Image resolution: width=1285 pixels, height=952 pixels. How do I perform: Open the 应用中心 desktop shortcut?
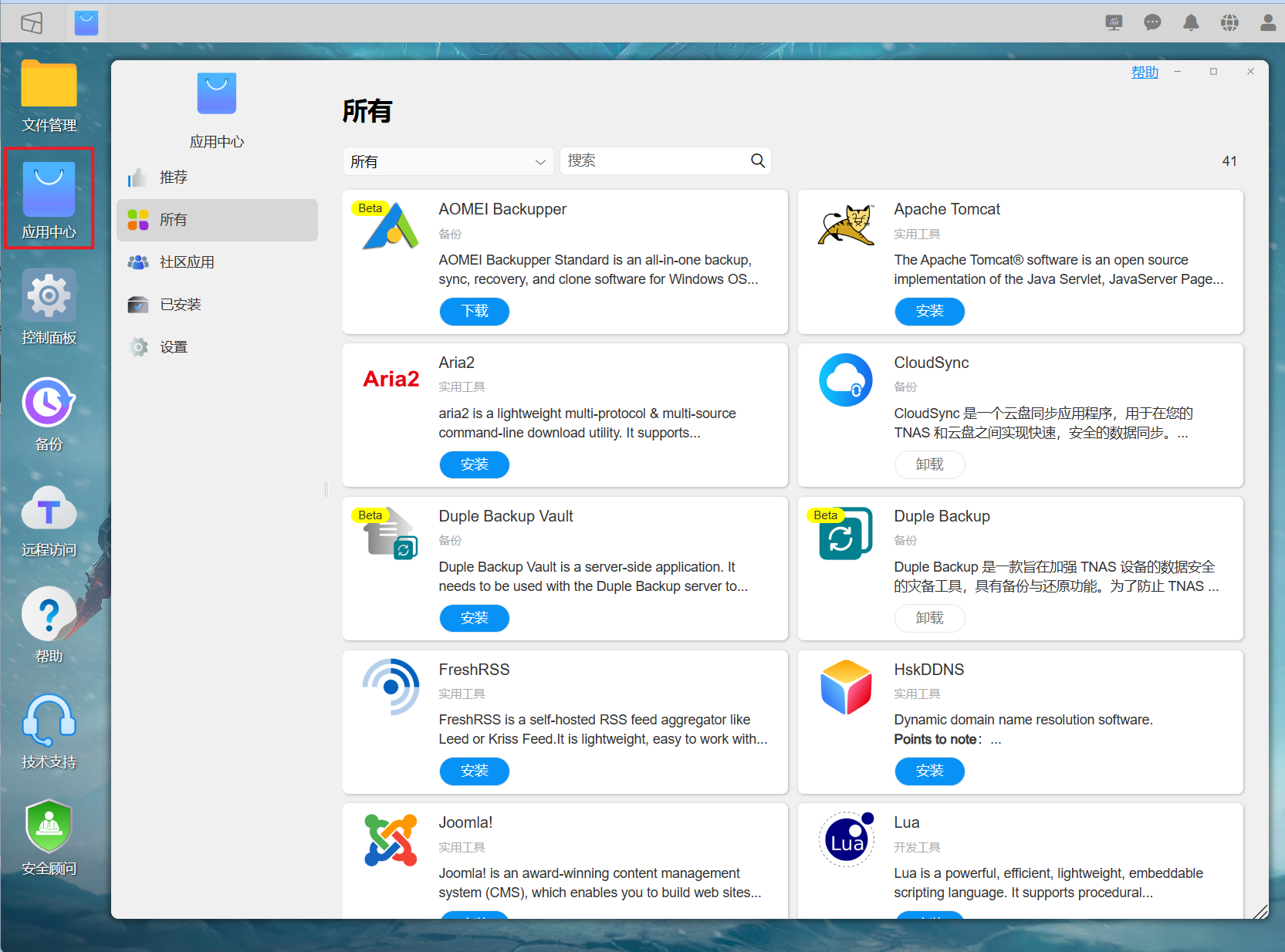tap(49, 190)
